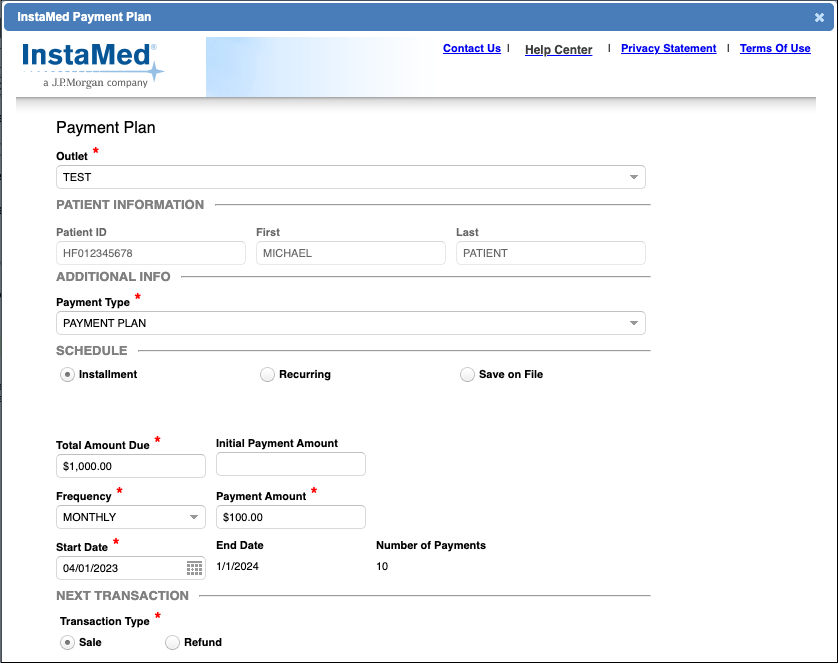Open the Frequency dropdown set to MONTHLY
The image size is (838, 664).
131,517
